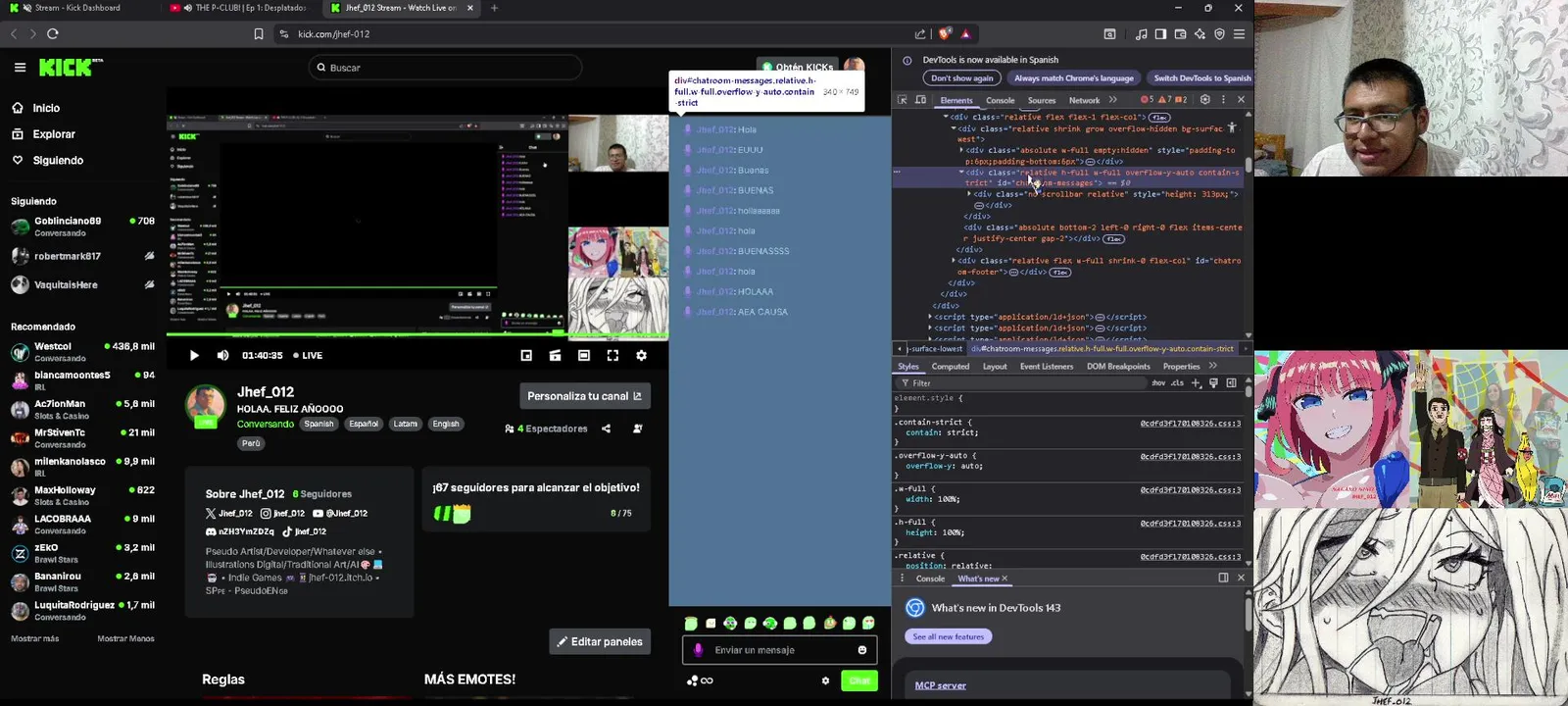
Task: Open the Kick sidebar hamburger menu
Action: coord(20,68)
